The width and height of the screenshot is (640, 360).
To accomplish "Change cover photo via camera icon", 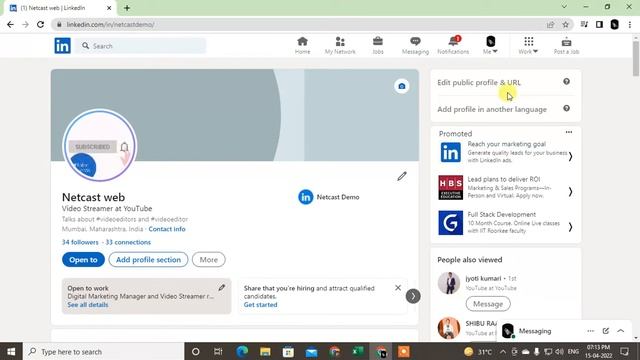I will [x=402, y=86].
